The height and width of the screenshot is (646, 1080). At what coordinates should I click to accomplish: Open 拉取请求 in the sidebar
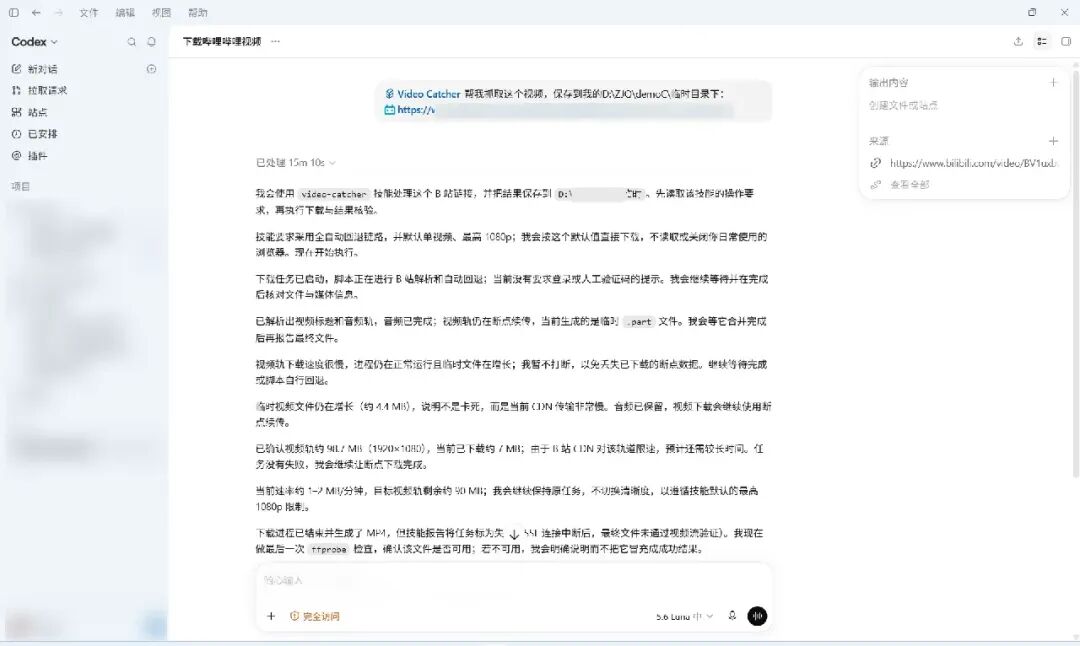[x=39, y=90]
